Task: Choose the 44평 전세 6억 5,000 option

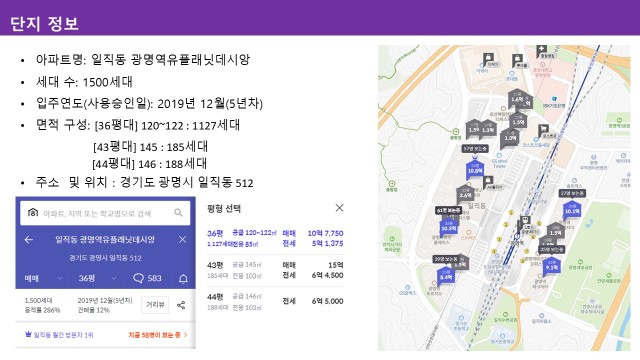Action: coord(275,302)
